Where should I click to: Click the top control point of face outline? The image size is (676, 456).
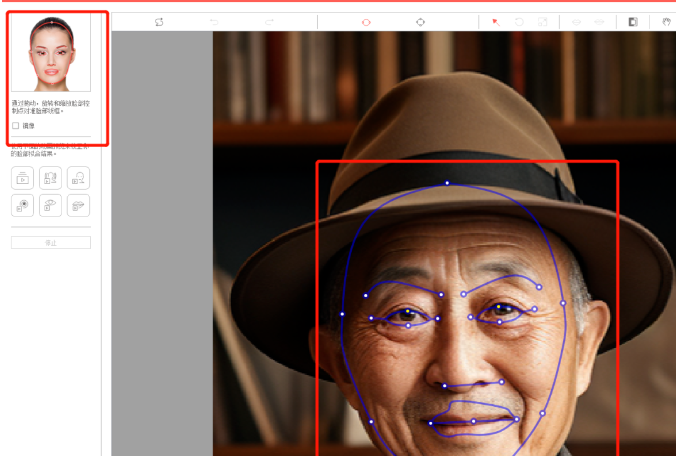pyautogui.click(x=447, y=183)
